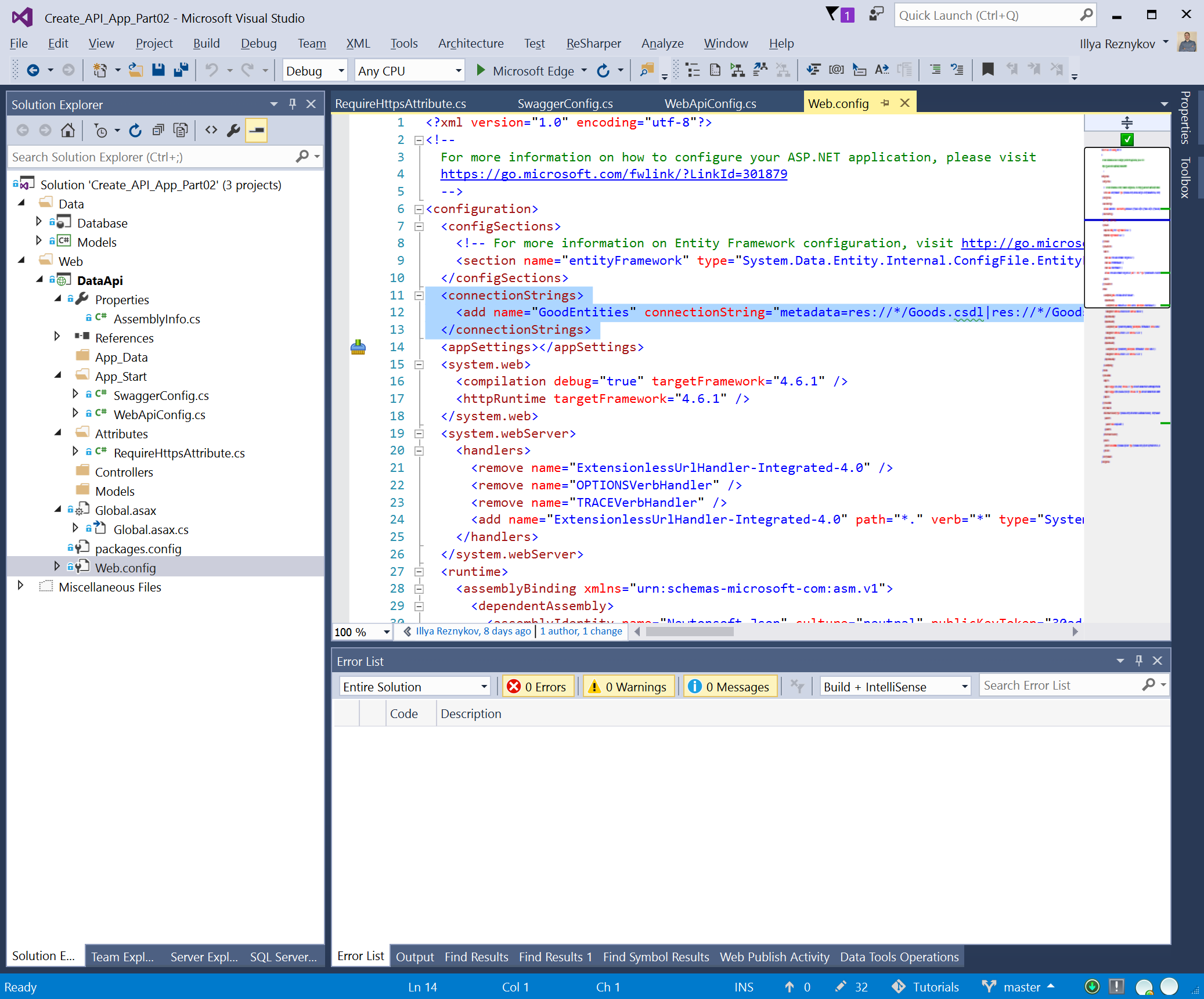Click the bookmark toggle toolbar icon
1204x999 pixels.
[x=987, y=70]
